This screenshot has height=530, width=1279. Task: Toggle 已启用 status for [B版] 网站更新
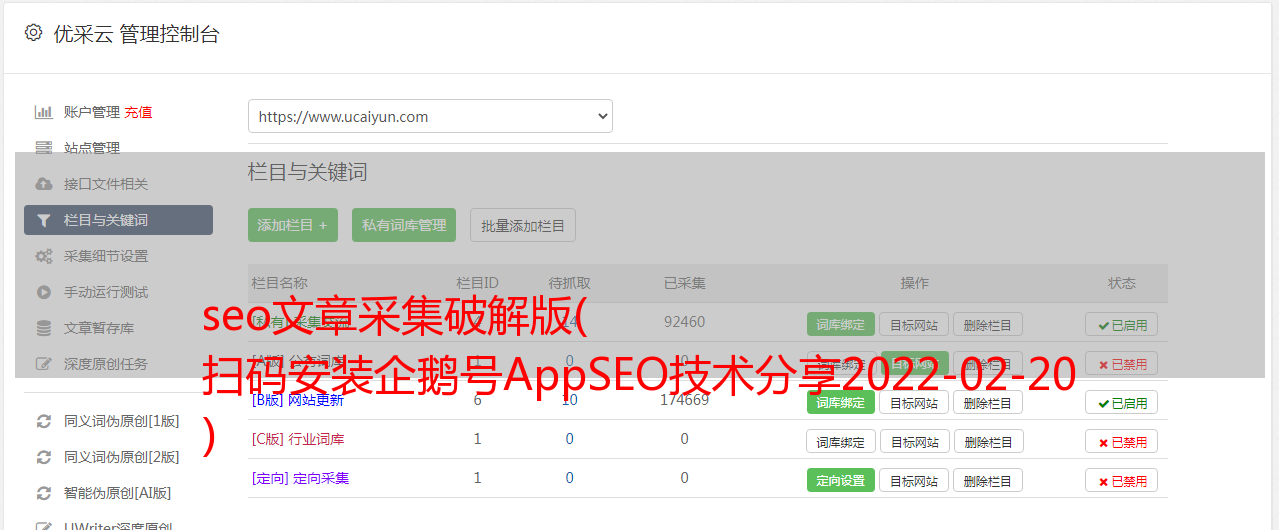click(1122, 402)
